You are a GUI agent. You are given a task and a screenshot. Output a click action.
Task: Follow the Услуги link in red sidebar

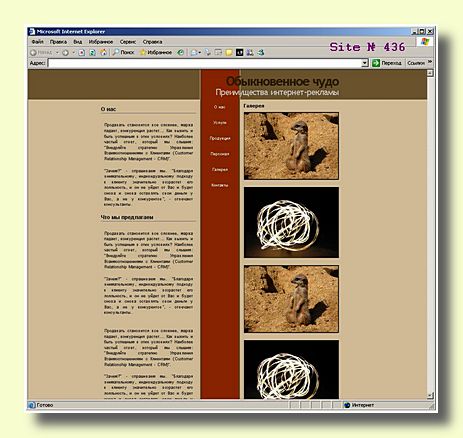(x=220, y=123)
